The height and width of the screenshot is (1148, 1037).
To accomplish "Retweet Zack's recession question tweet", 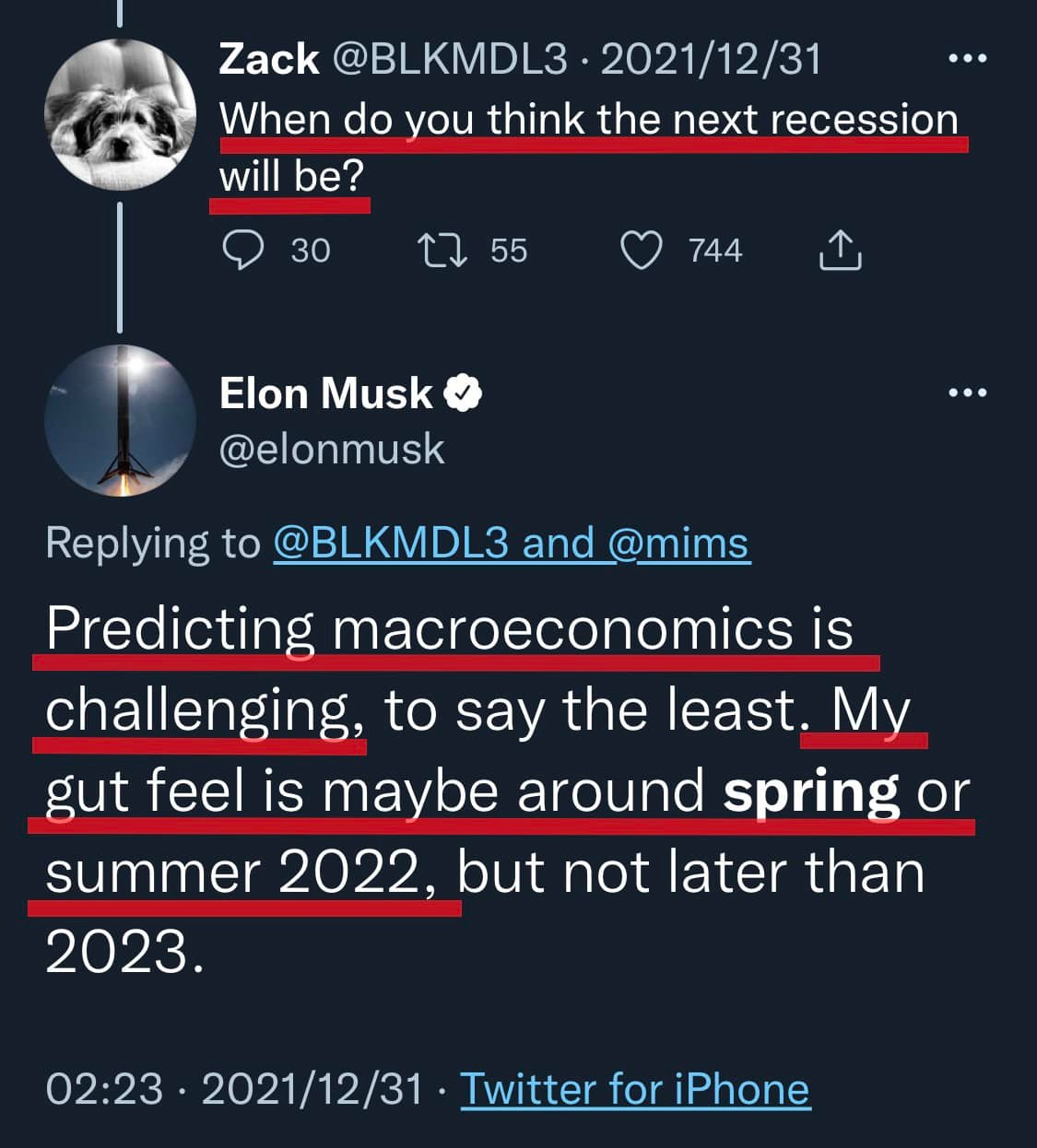I will pos(443,250).
